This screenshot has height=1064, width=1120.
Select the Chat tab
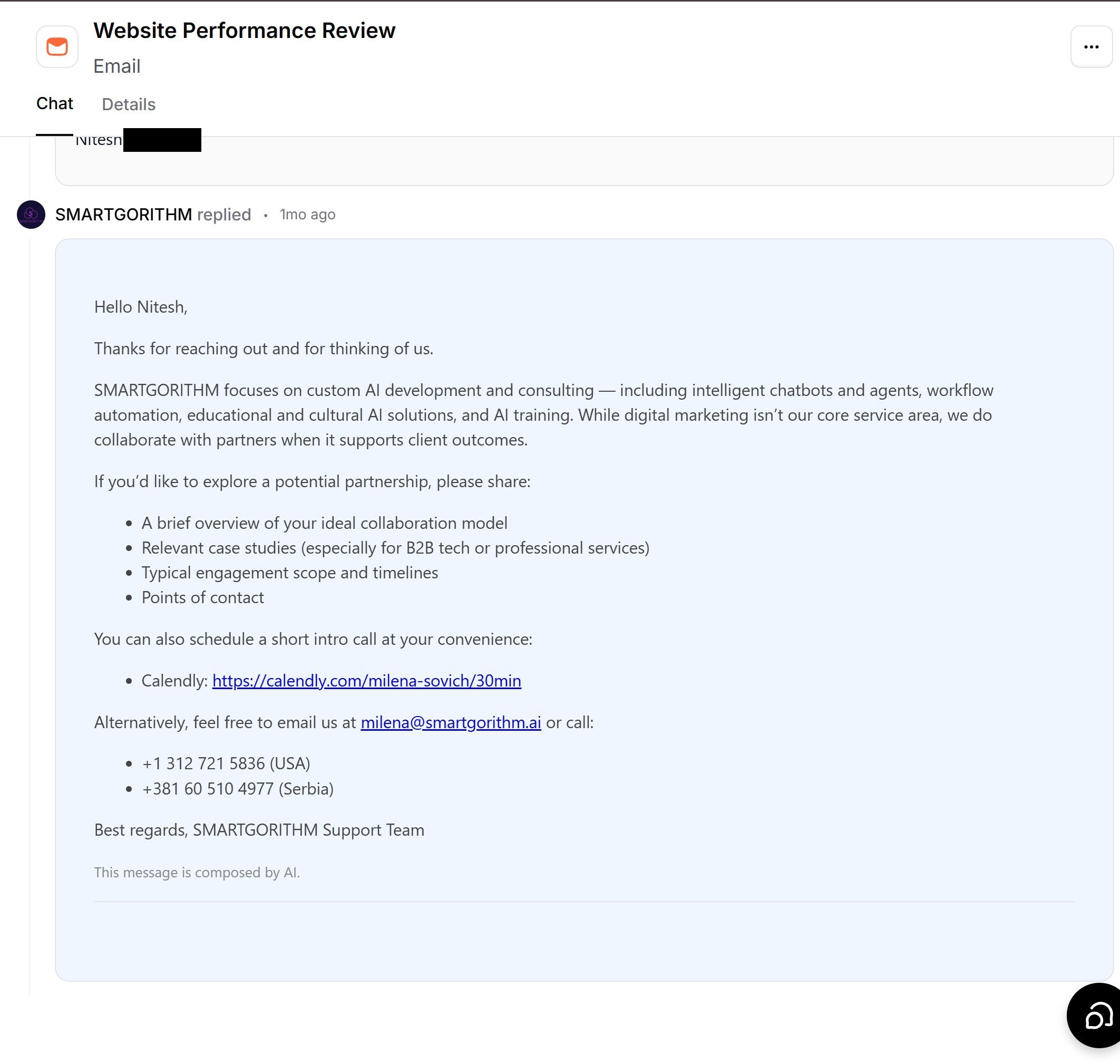pos(54,104)
